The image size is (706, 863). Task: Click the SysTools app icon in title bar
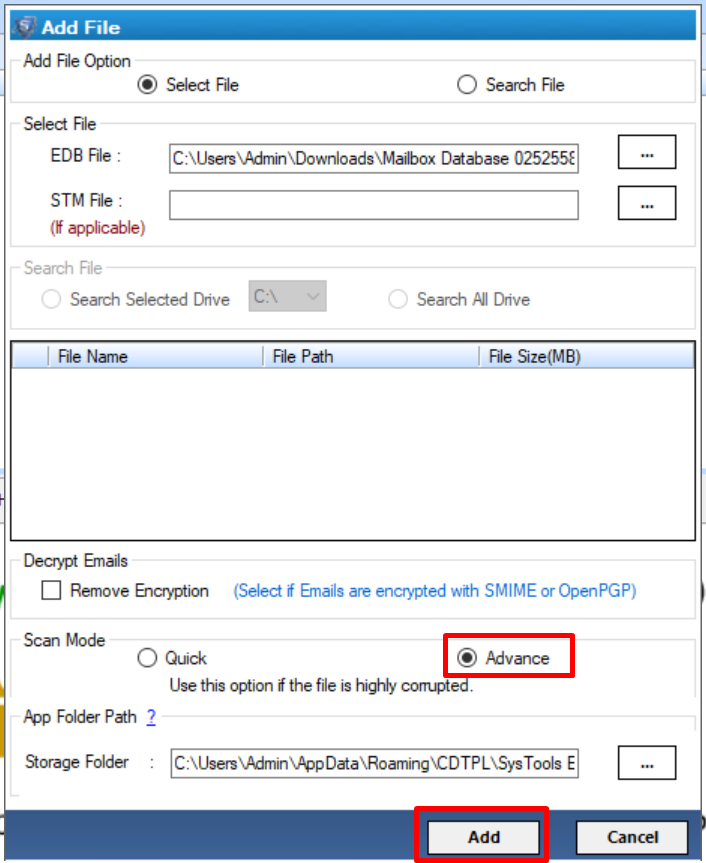(25, 27)
